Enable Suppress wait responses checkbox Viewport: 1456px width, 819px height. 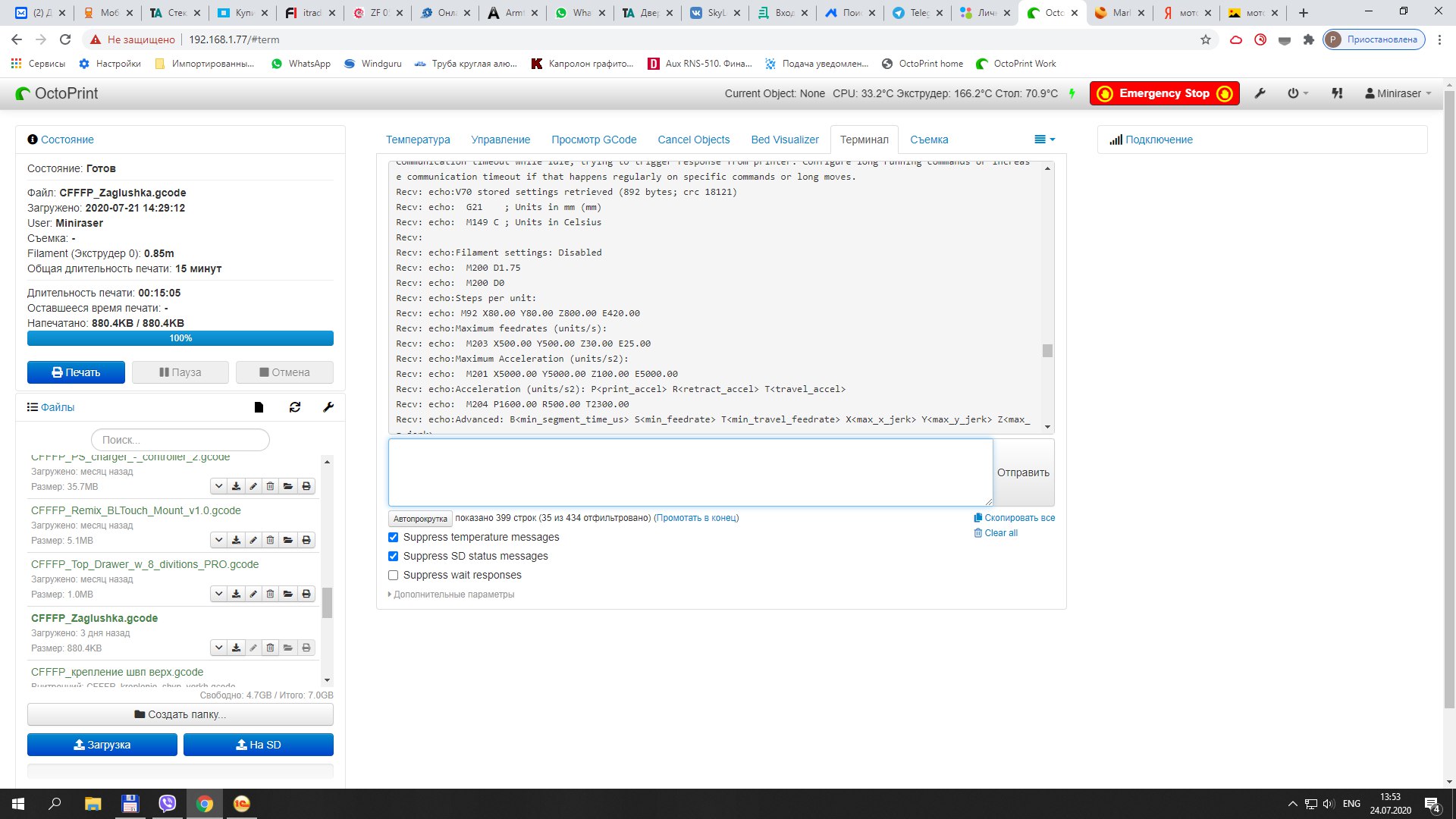[393, 575]
